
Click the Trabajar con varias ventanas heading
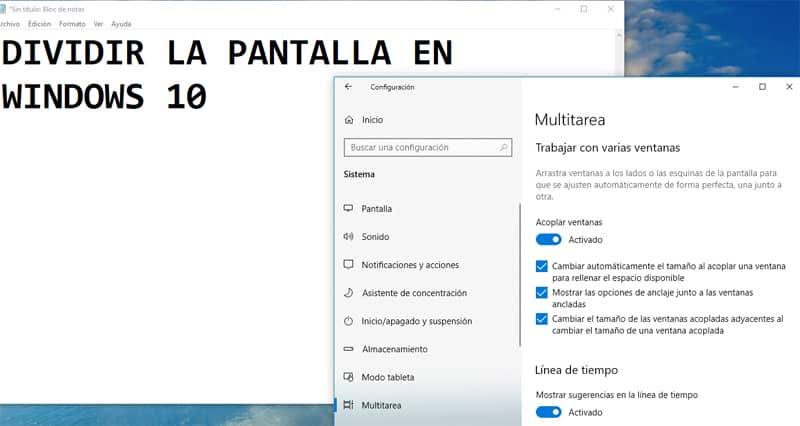click(x=608, y=148)
